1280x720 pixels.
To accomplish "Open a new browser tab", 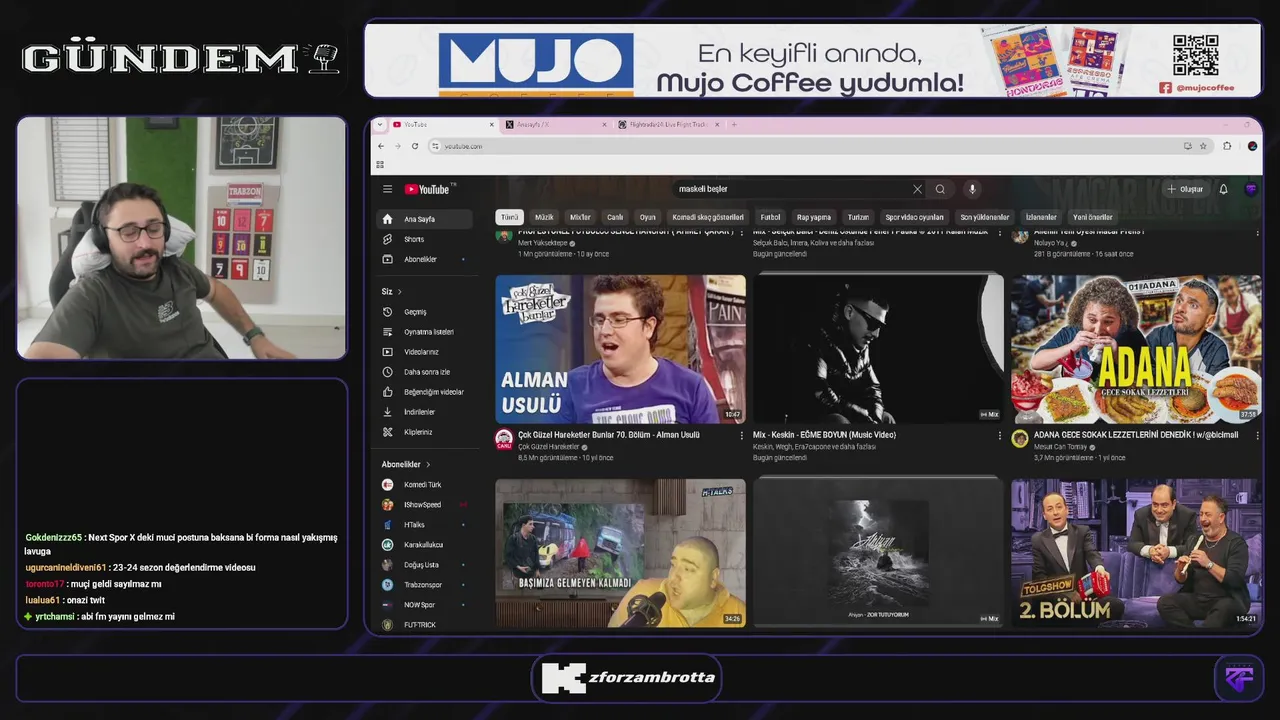I will 734,125.
